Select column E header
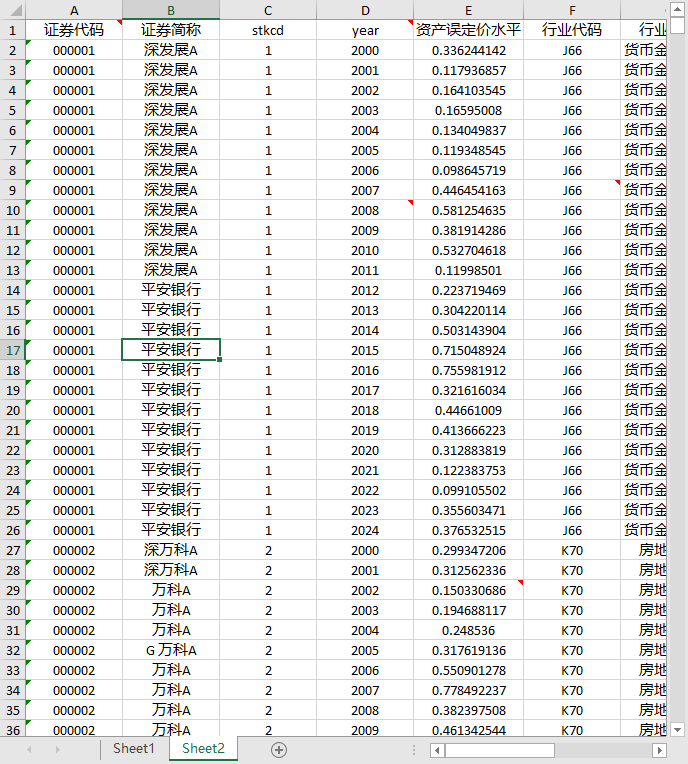This screenshot has width=688, height=764. pos(468,10)
